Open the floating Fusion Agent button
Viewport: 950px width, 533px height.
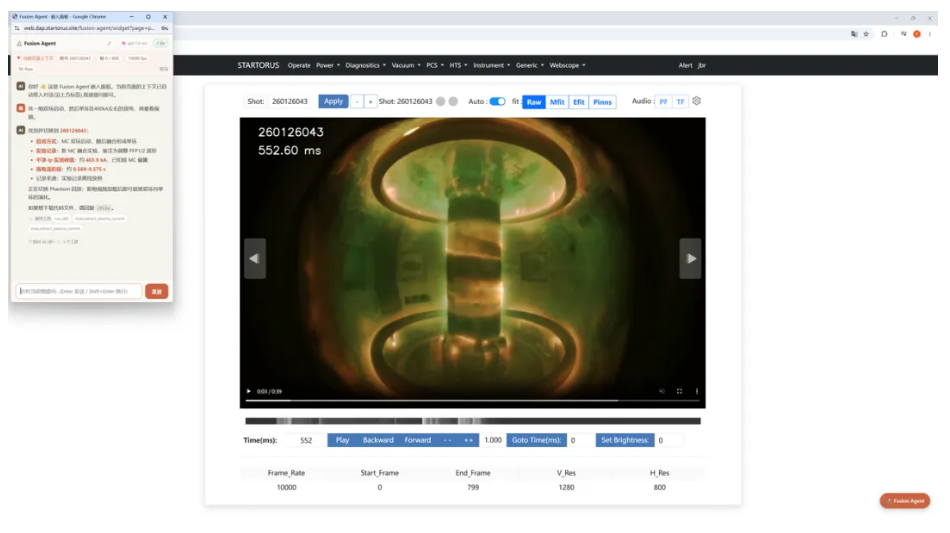pos(905,501)
